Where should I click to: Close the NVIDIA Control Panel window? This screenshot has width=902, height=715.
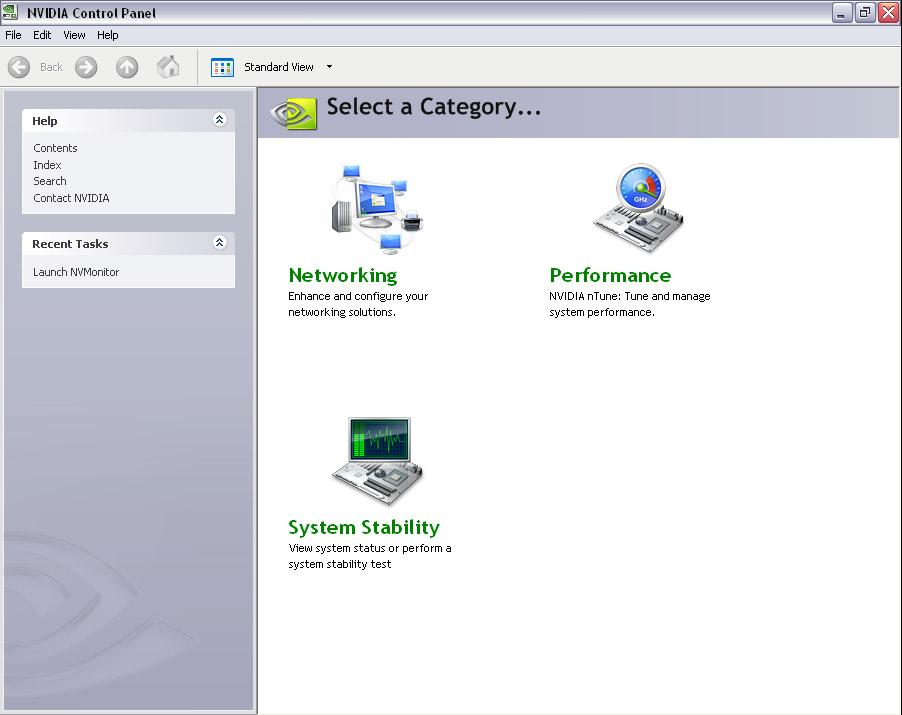click(x=888, y=13)
